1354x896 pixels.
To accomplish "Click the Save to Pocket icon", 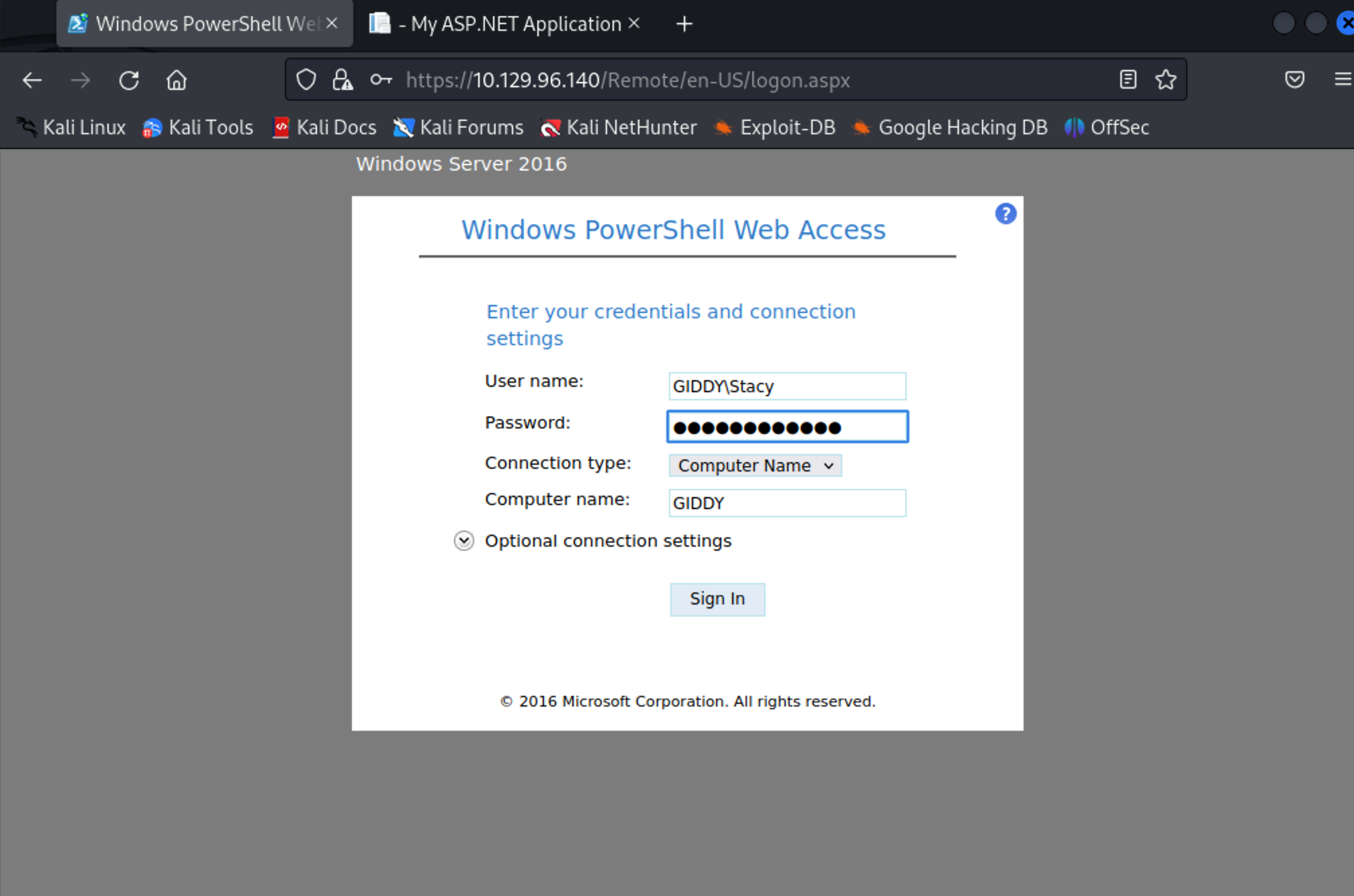I will (1294, 80).
